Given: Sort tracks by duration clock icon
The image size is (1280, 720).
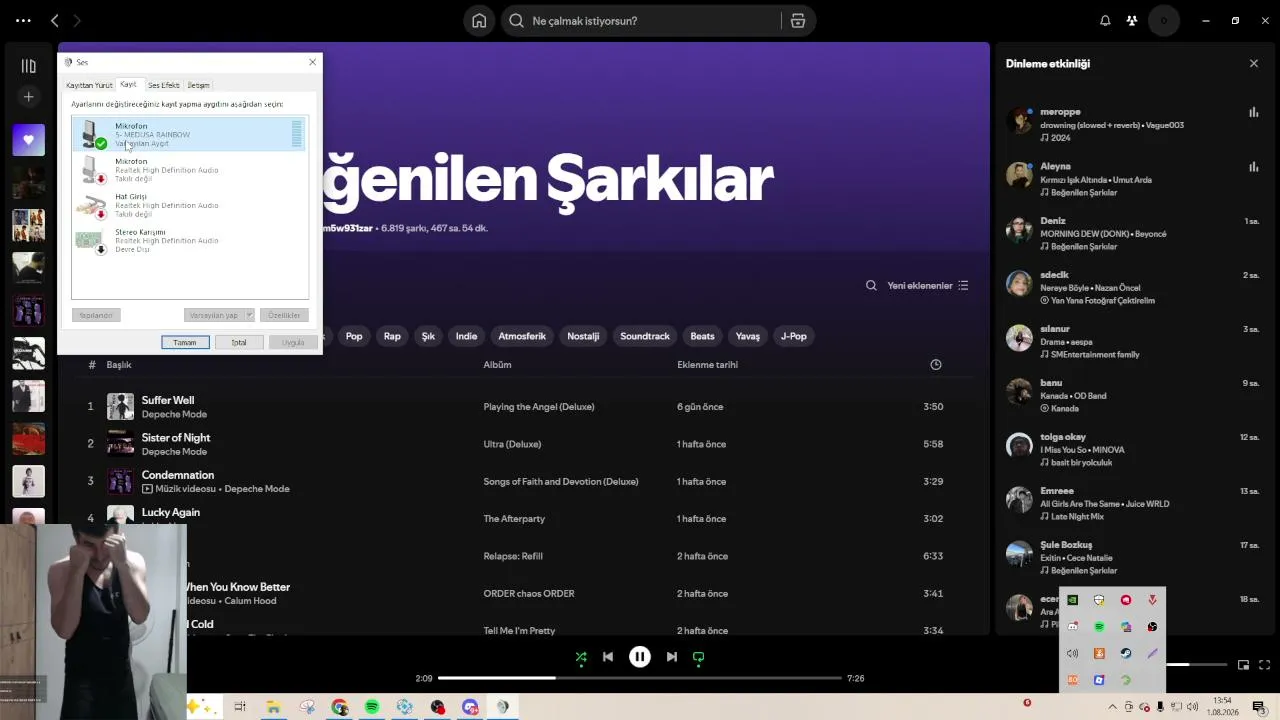Looking at the screenshot, I should [936, 365].
